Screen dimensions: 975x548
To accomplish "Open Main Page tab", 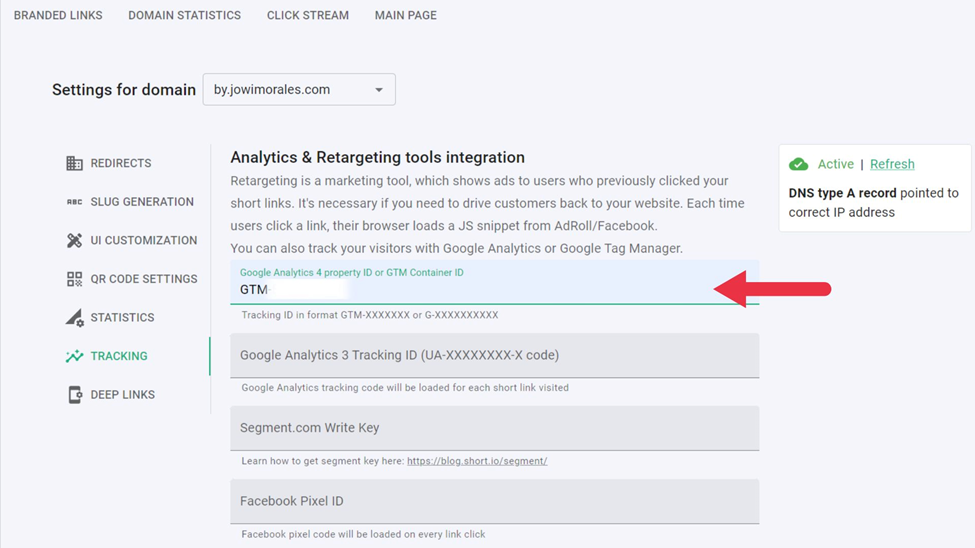I will point(405,15).
